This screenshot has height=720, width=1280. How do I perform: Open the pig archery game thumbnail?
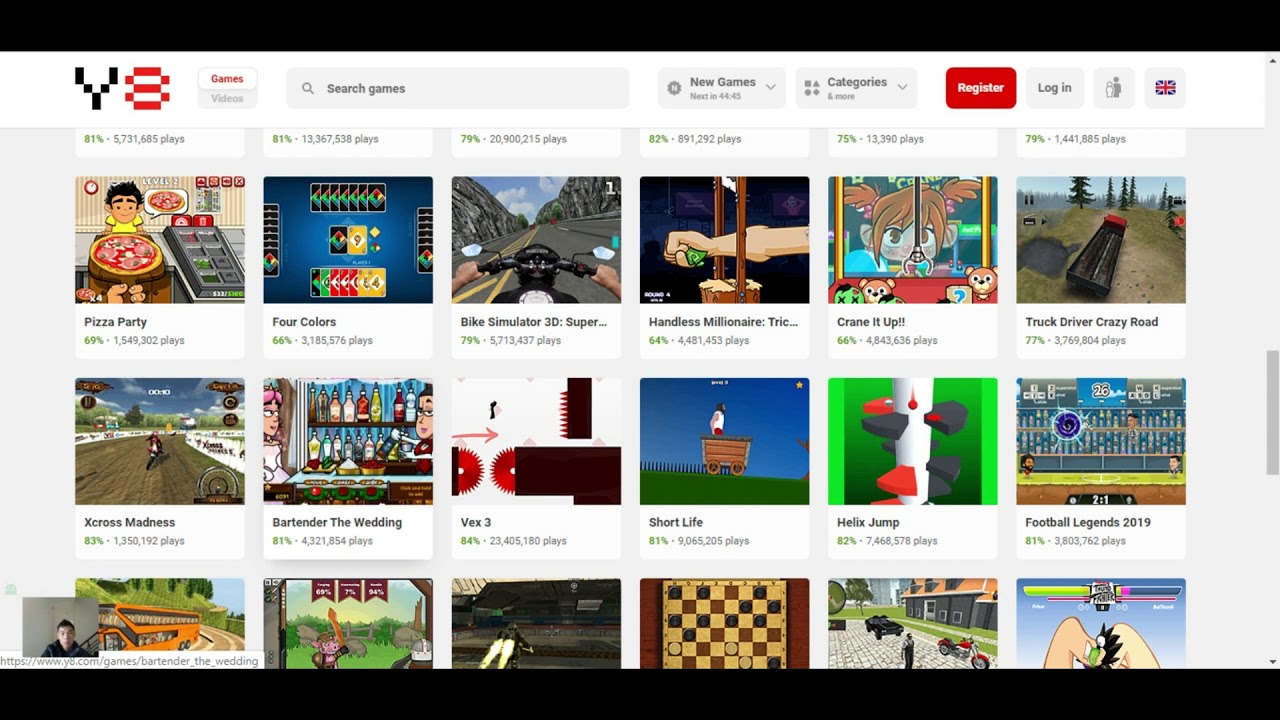tap(348, 623)
